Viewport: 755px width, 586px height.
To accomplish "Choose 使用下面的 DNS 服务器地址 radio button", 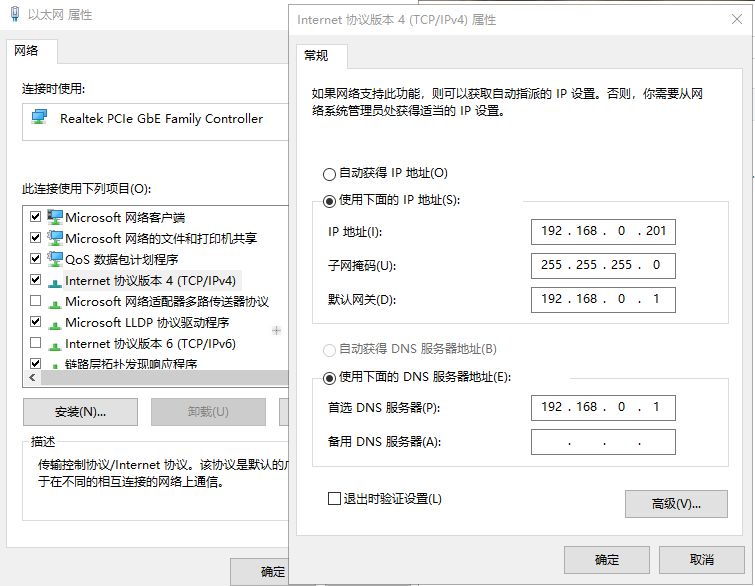I will (329, 377).
